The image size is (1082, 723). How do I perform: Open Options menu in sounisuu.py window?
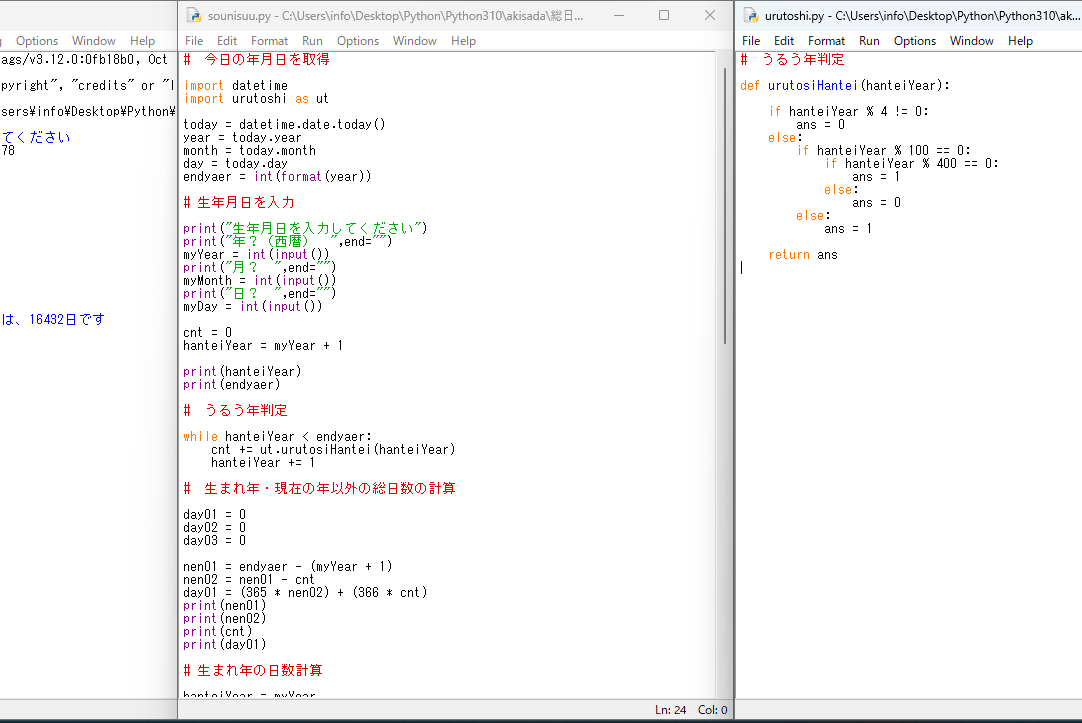coord(358,41)
